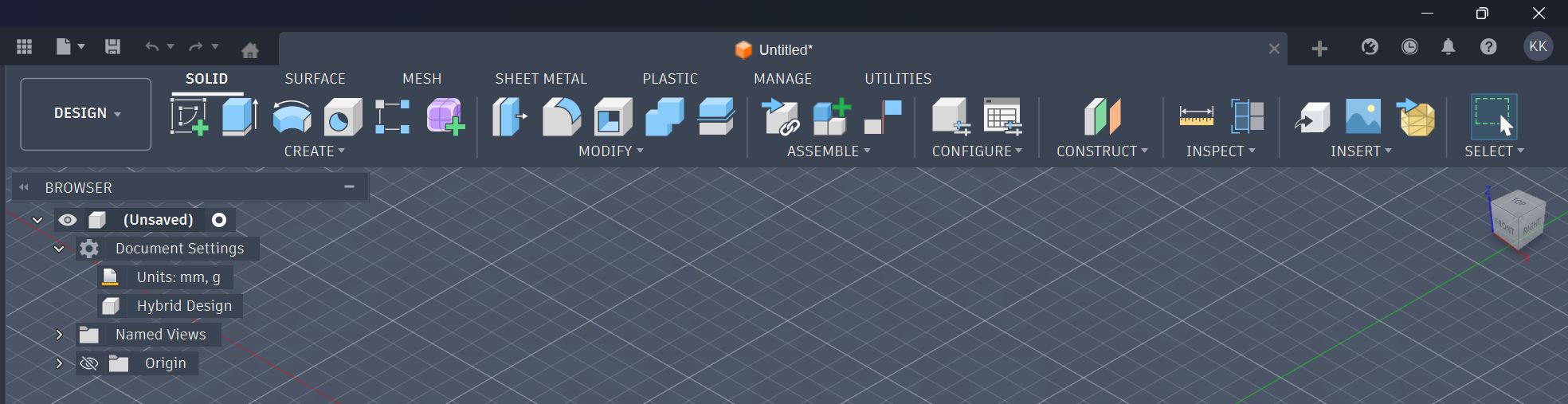The image size is (1568, 404).
Task: Open the ASSEMBLE dropdown menu
Action: click(x=829, y=151)
